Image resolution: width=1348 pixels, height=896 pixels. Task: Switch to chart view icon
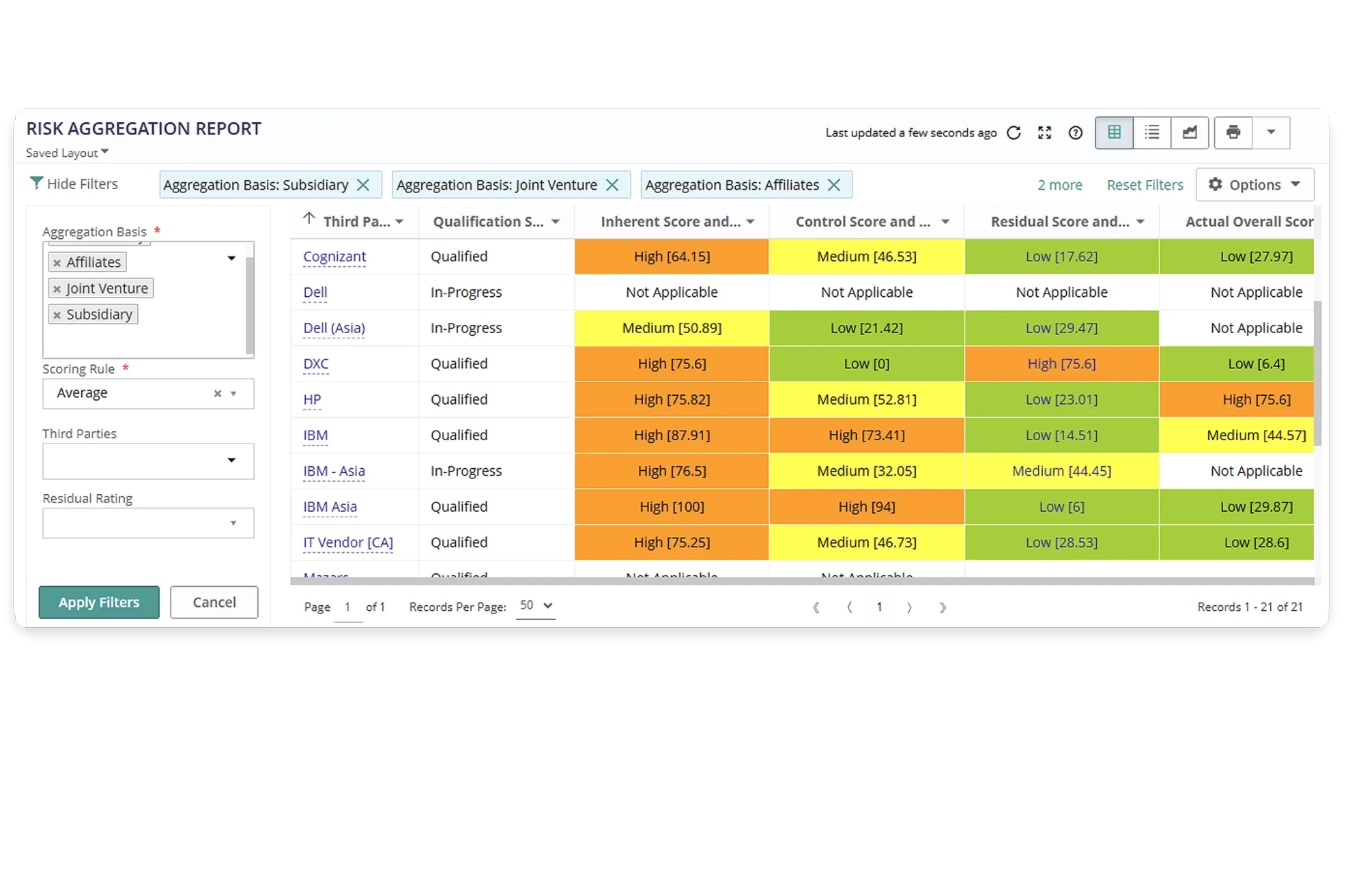pos(1190,132)
